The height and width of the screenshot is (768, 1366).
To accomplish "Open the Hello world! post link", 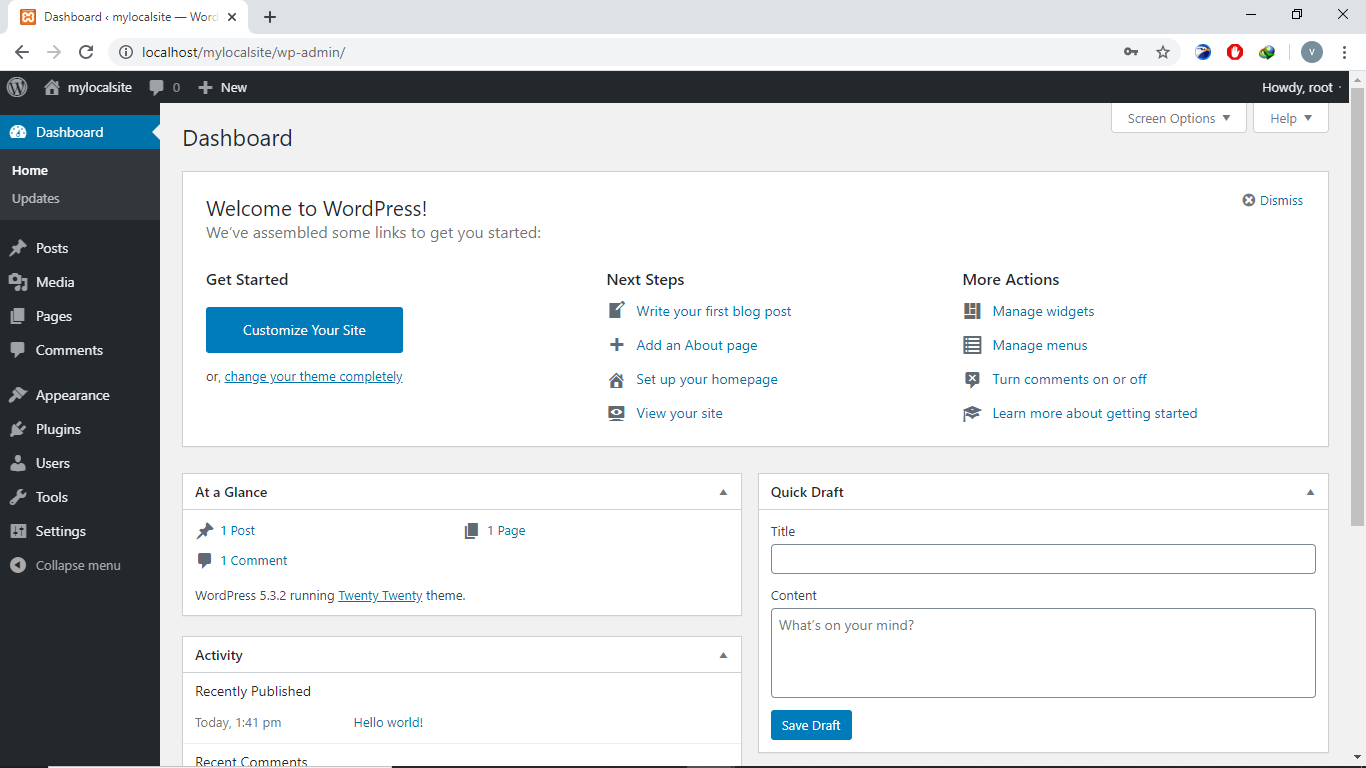I will click(x=388, y=722).
